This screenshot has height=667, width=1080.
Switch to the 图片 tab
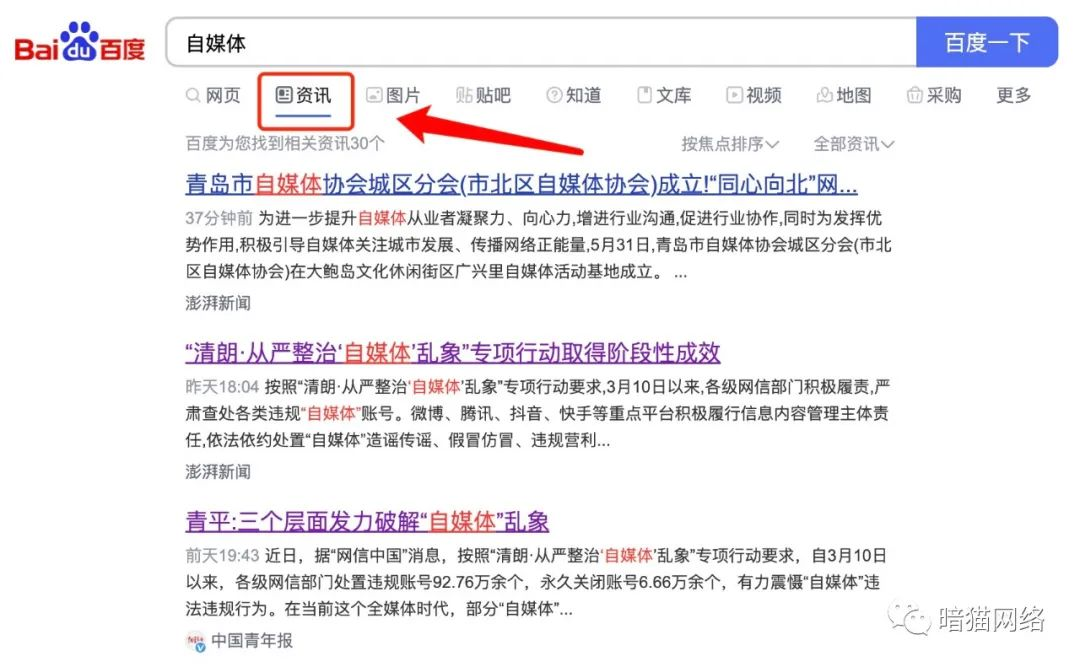click(x=393, y=95)
